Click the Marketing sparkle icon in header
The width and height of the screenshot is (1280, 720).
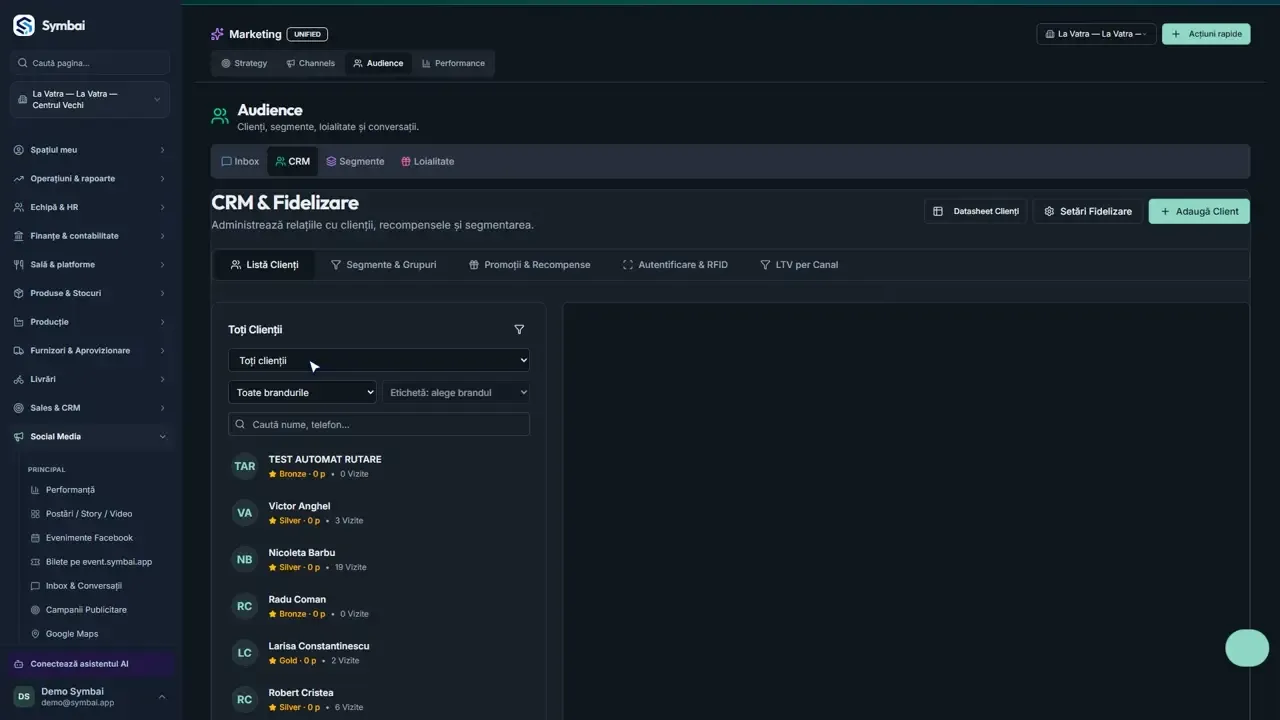(x=217, y=34)
